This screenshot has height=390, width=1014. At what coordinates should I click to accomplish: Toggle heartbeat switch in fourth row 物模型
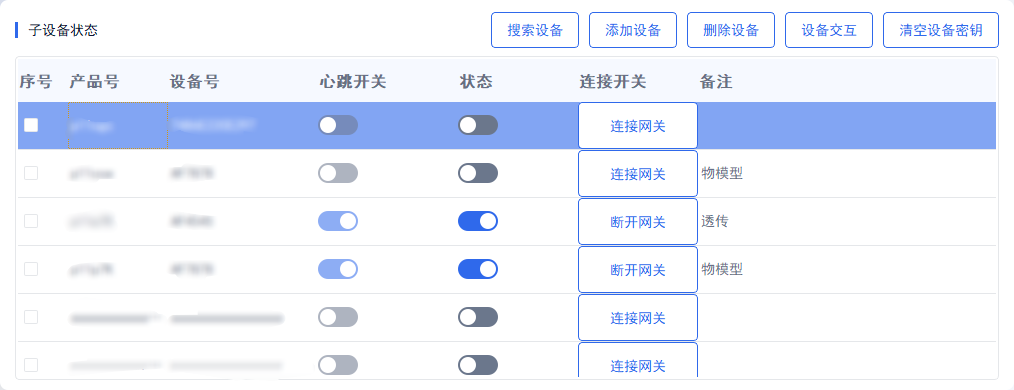click(338, 269)
